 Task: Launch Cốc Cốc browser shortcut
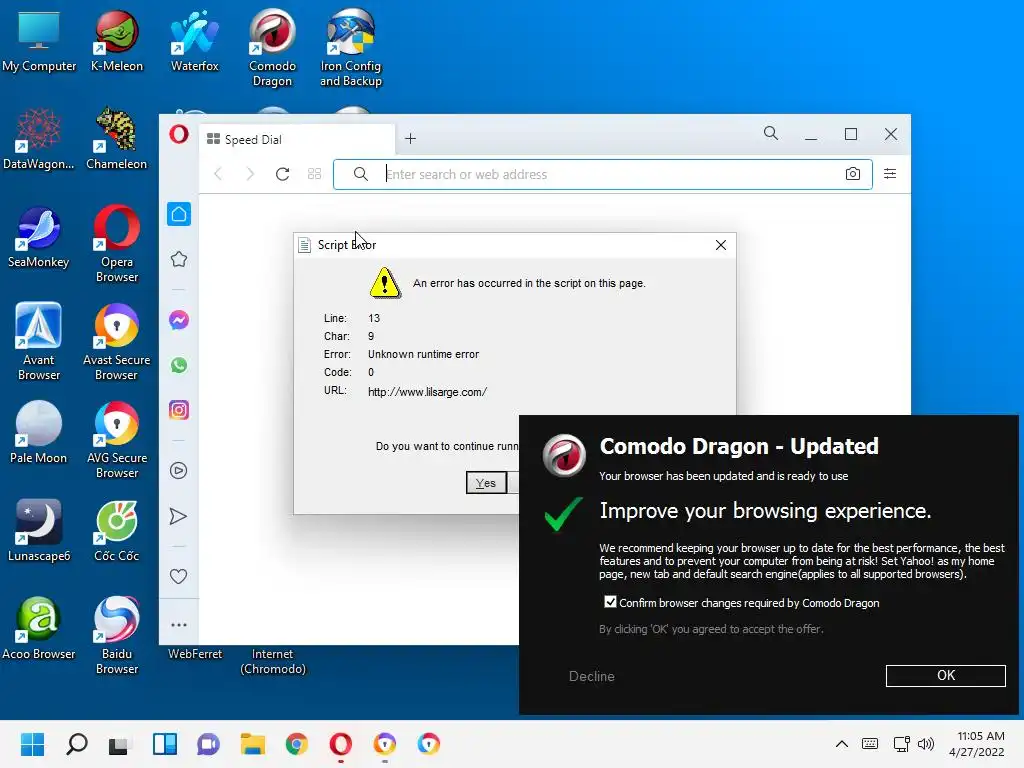pyautogui.click(x=116, y=531)
